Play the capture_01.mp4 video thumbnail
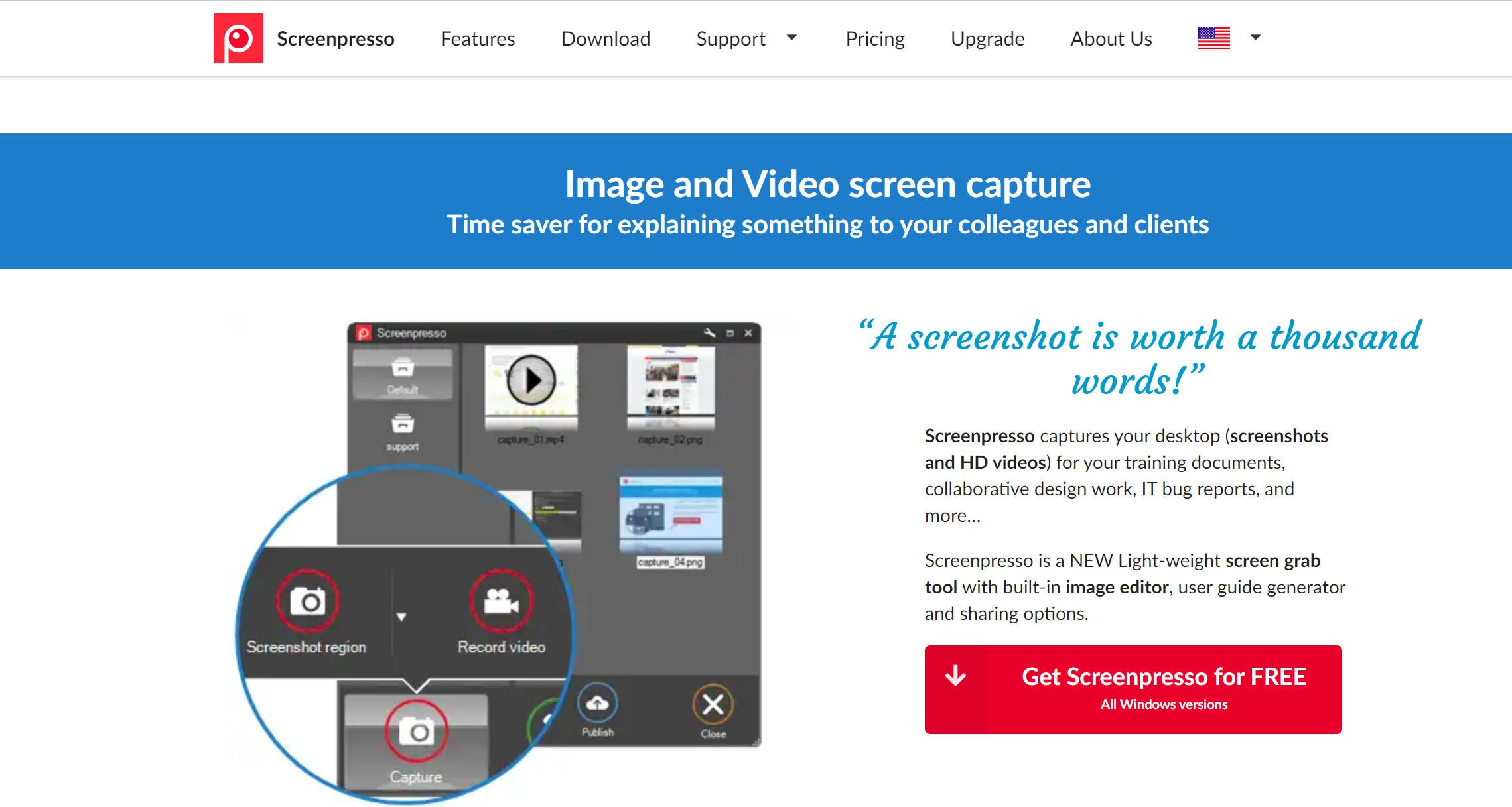The image size is (1512, 807). 531,381
